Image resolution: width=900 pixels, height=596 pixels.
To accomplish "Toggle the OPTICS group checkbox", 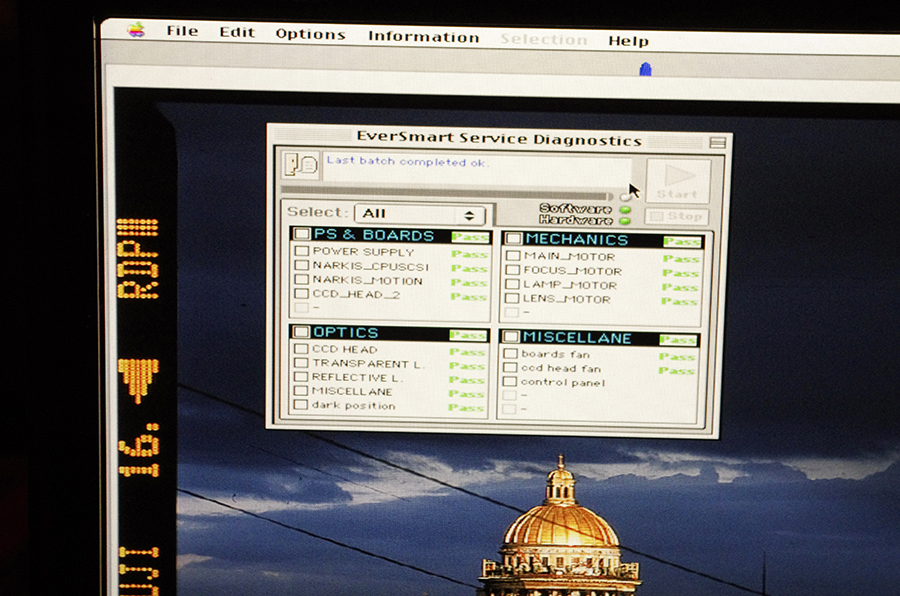I will click(301, 331).
